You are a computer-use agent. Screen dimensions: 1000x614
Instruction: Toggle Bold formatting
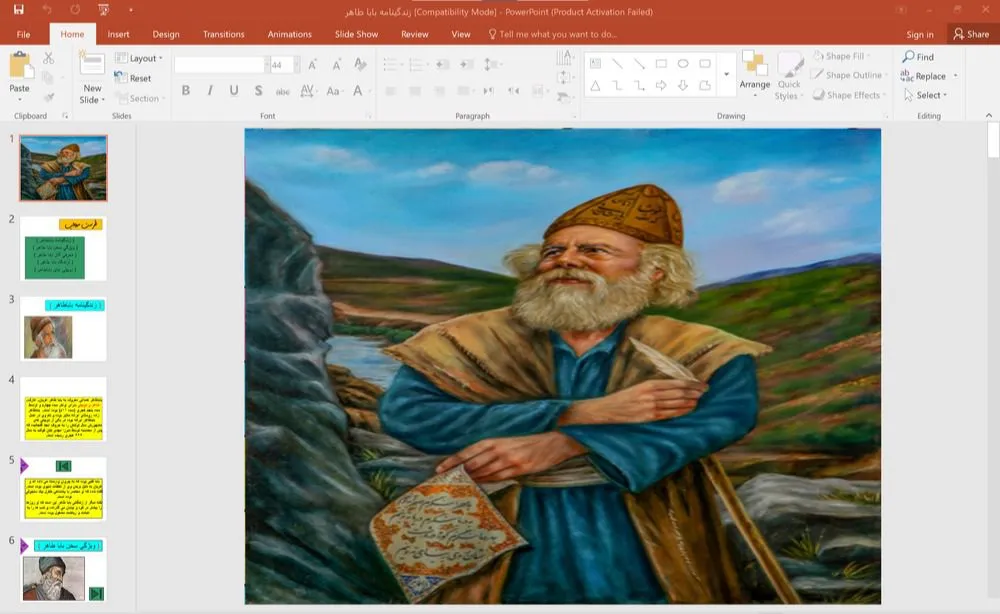186,91
